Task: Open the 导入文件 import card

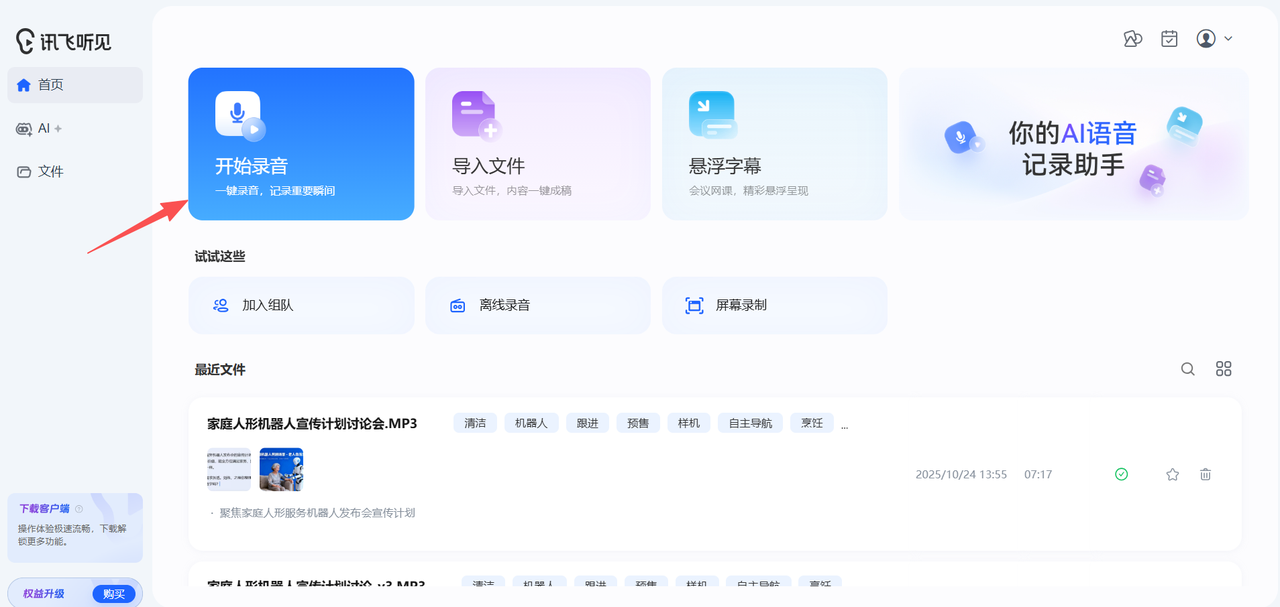Action: (537, 144)
